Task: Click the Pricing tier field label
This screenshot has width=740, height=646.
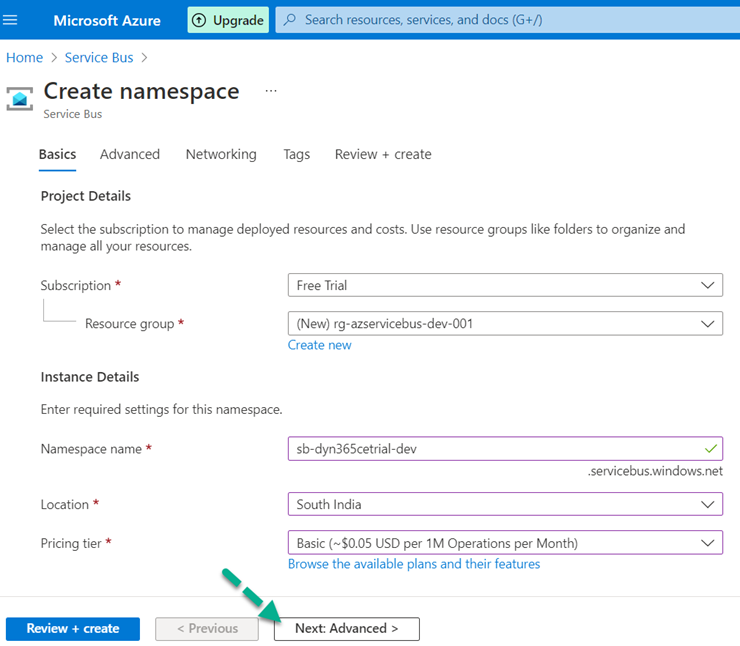Action: (x=71, y=543)
